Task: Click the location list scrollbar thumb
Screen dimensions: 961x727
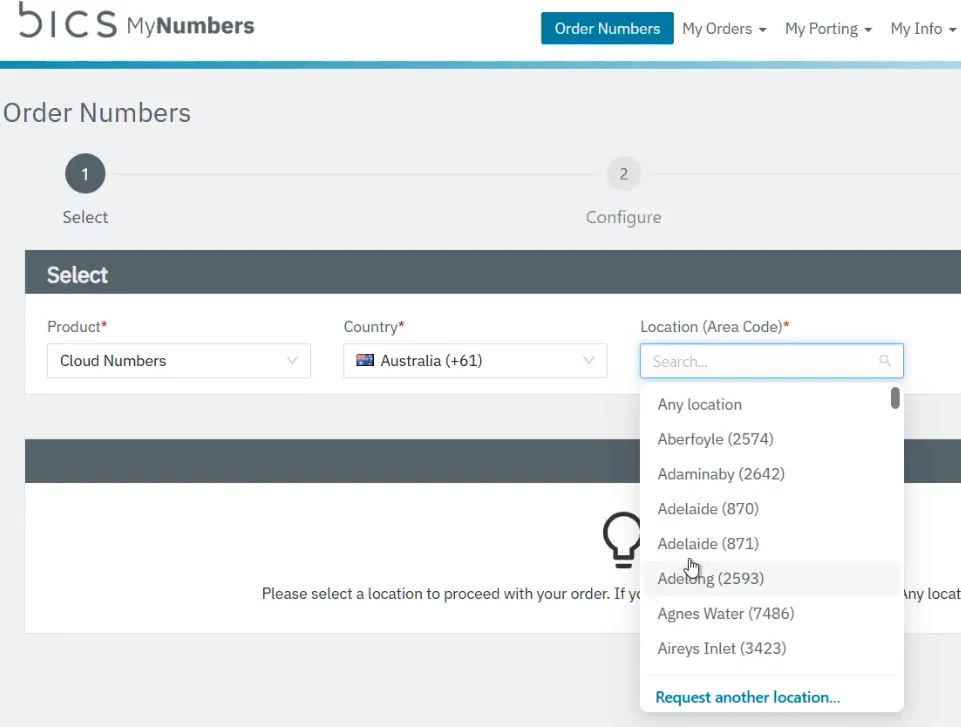Action: coord(895,398)
